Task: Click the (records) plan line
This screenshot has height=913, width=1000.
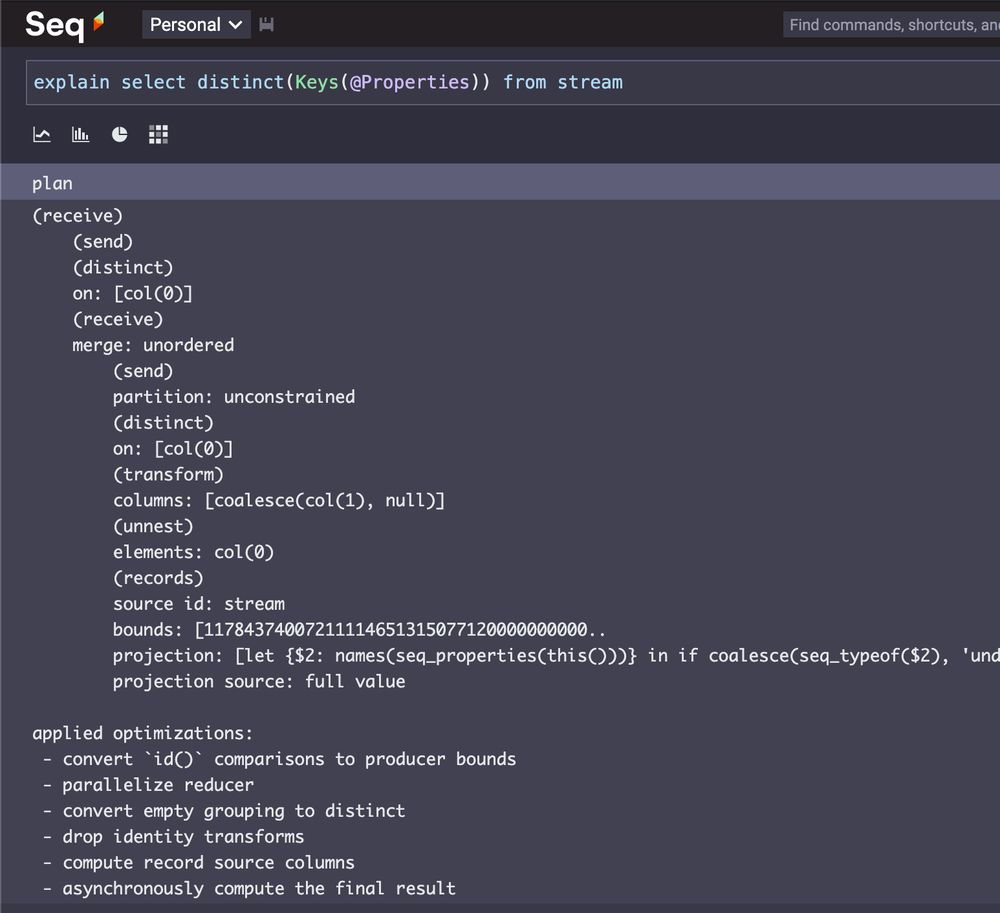Action: tap(158, 578)
